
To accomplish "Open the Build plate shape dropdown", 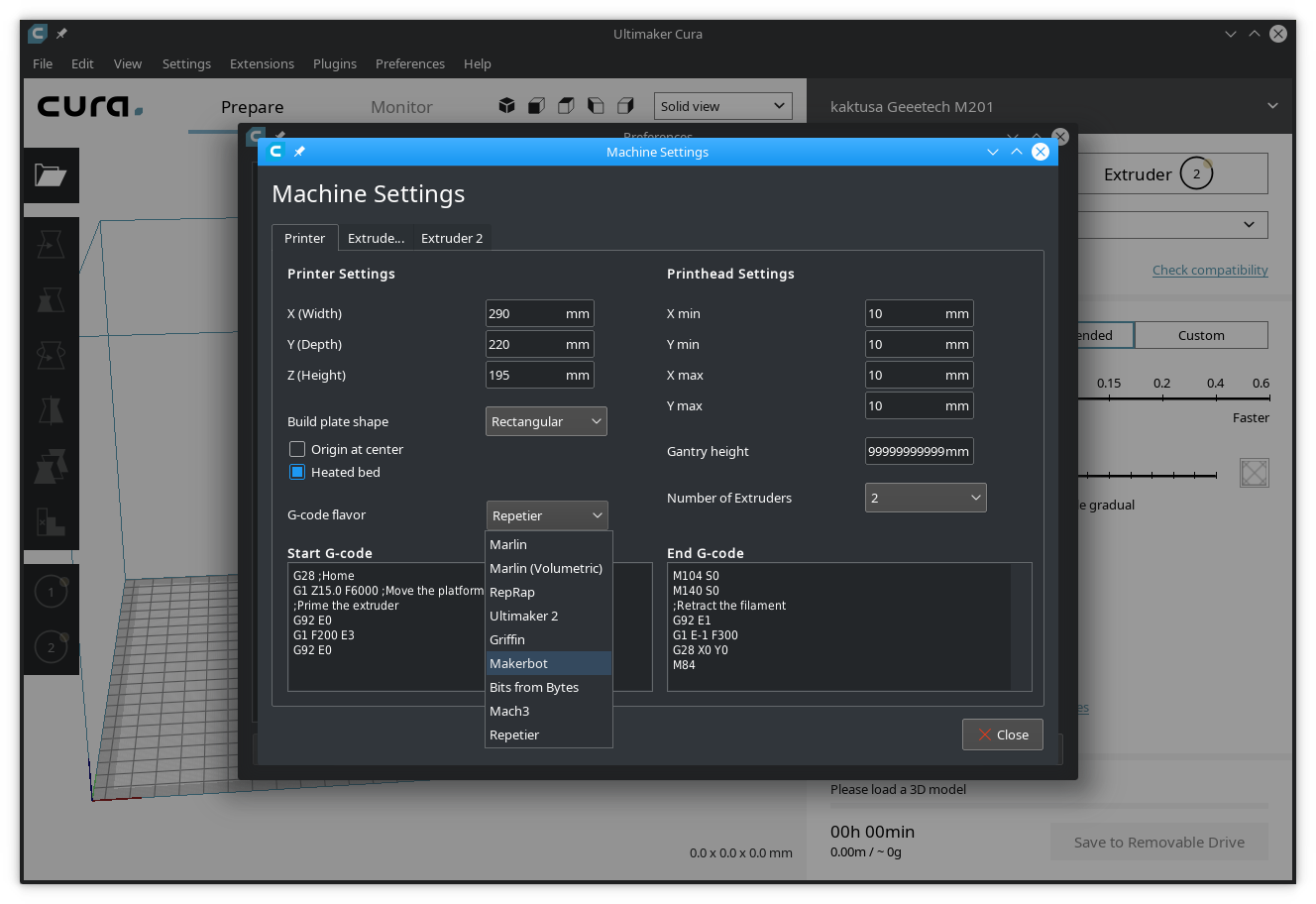I will [x=546, y=421].
